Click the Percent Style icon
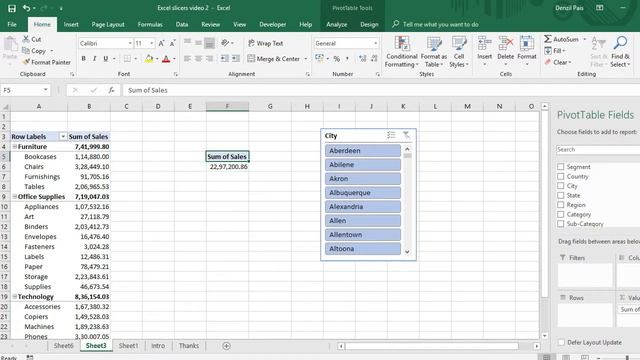The width and height of the screenshot is (640, 360). click(x=337, y=59)
